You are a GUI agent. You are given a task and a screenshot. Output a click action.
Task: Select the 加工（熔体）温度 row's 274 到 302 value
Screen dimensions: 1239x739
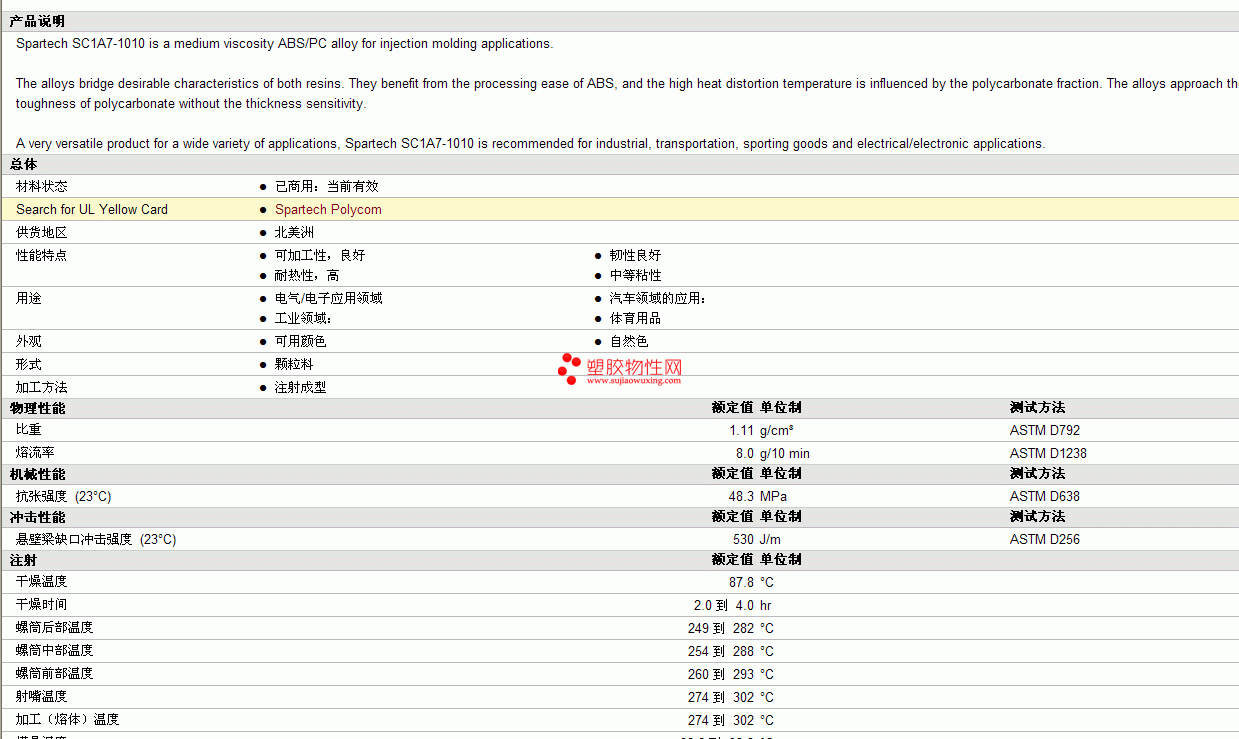(x=721, y=720)
